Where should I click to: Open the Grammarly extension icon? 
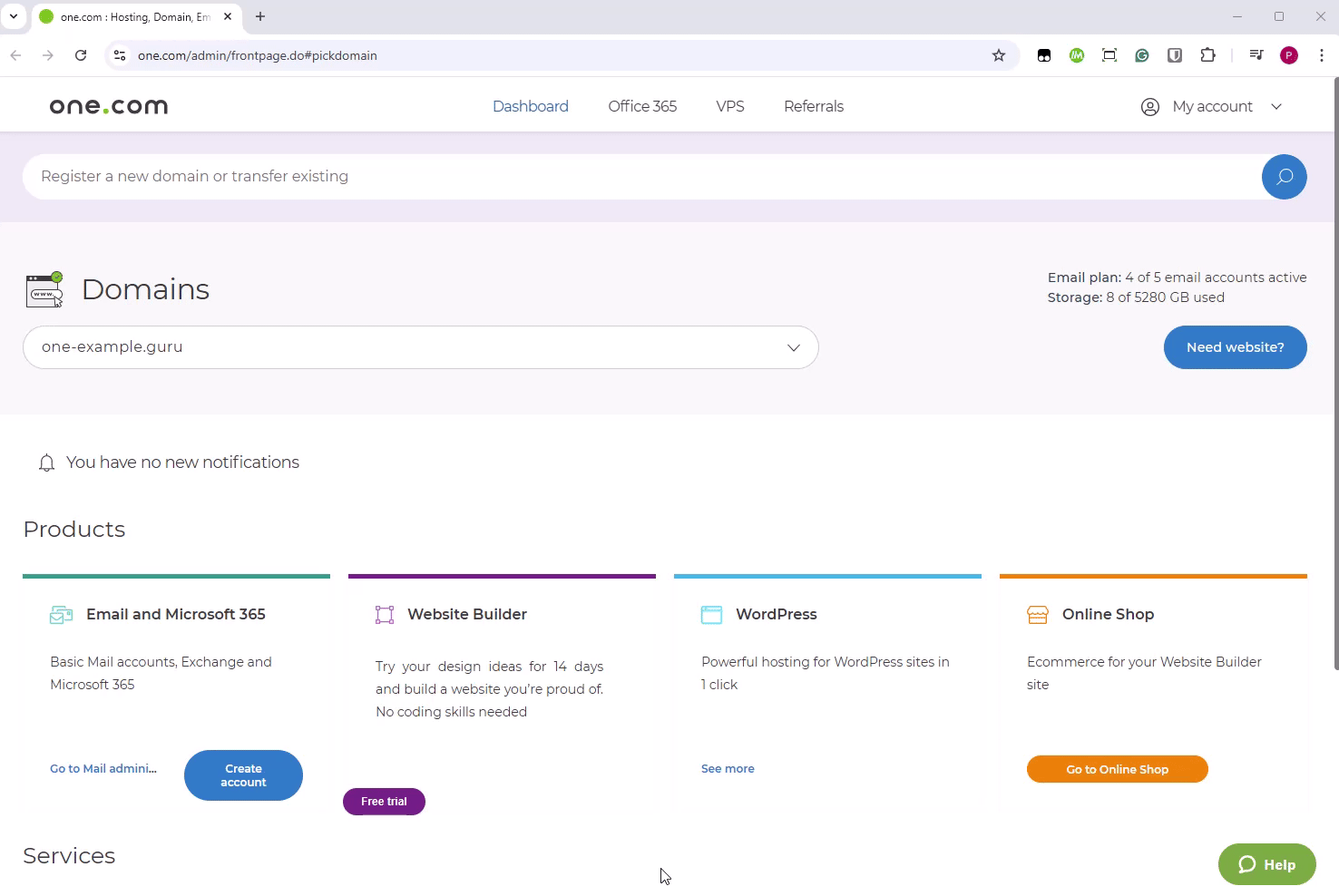pyautogui.click(x=1141, y=55)
